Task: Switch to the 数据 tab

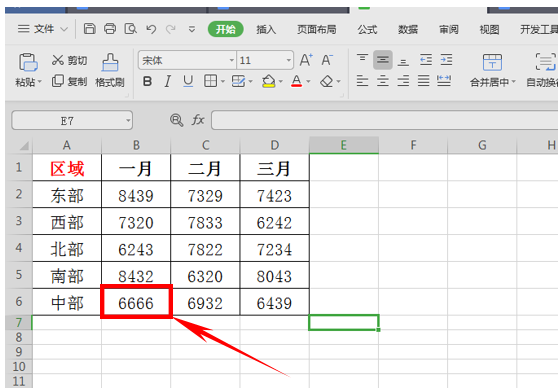Action: [408, 29]
